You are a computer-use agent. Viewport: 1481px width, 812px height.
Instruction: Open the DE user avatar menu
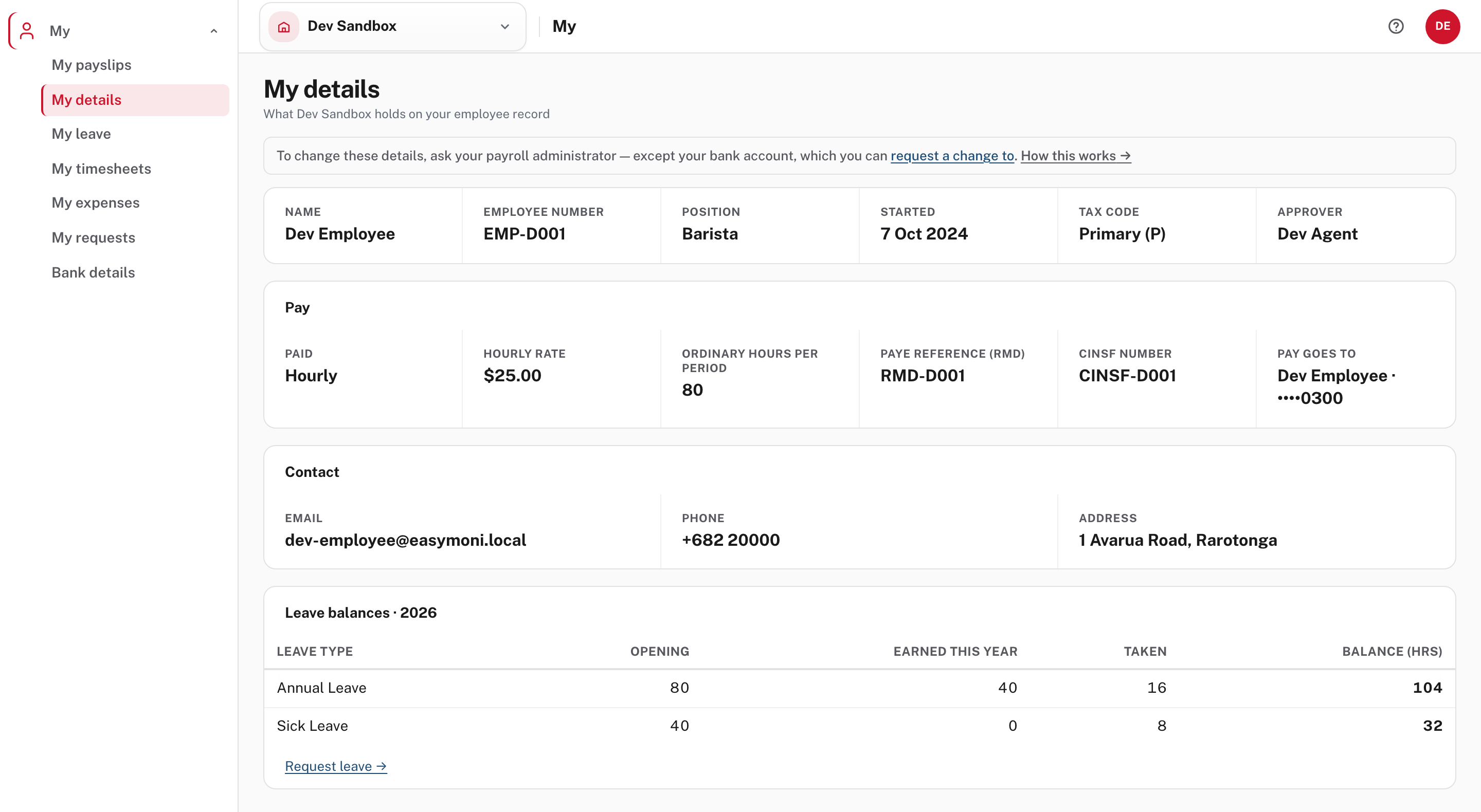pos(1442,26)
